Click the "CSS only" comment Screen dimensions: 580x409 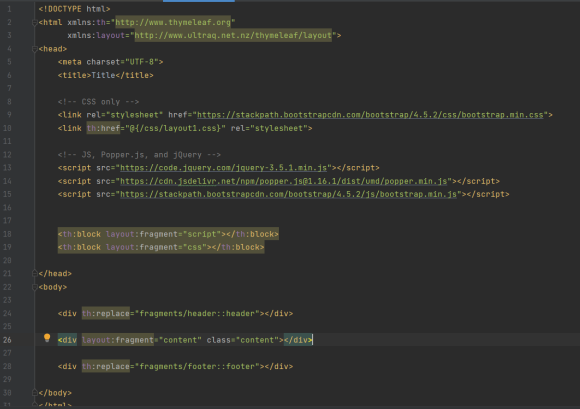tap(98, 102)
